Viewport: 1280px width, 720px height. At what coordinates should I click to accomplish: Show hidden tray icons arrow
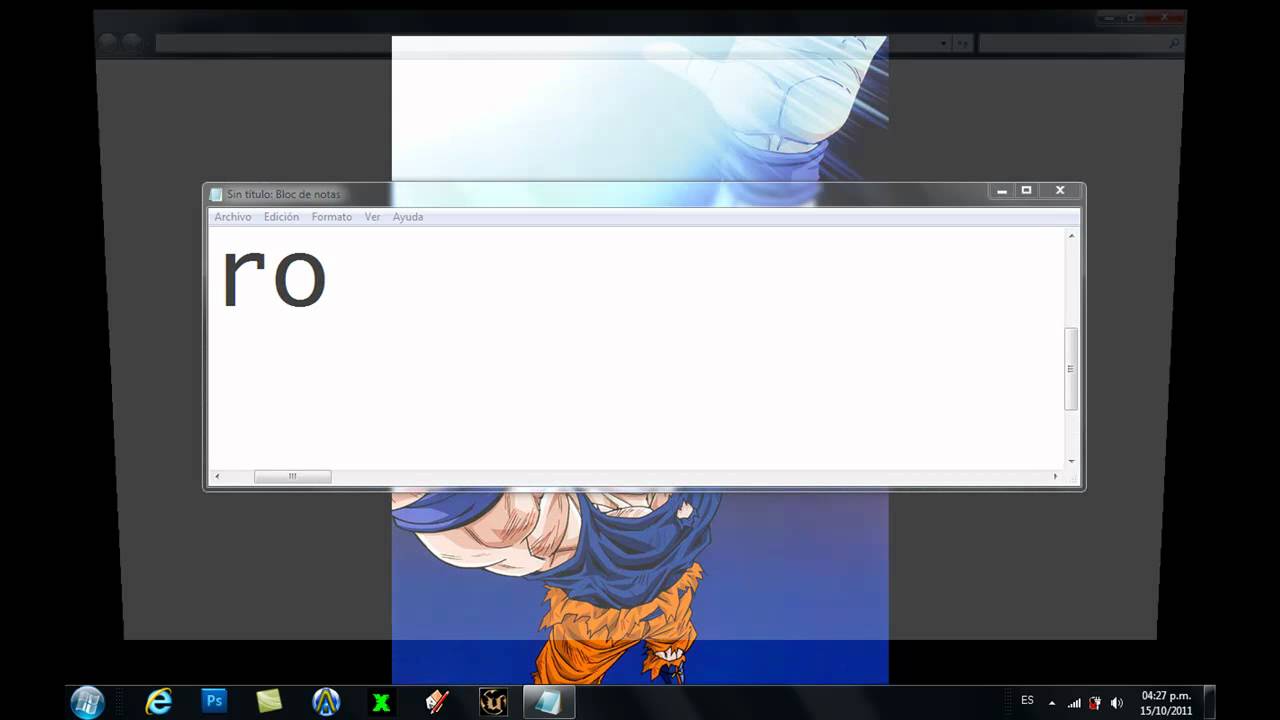(x=1051, y=703)
